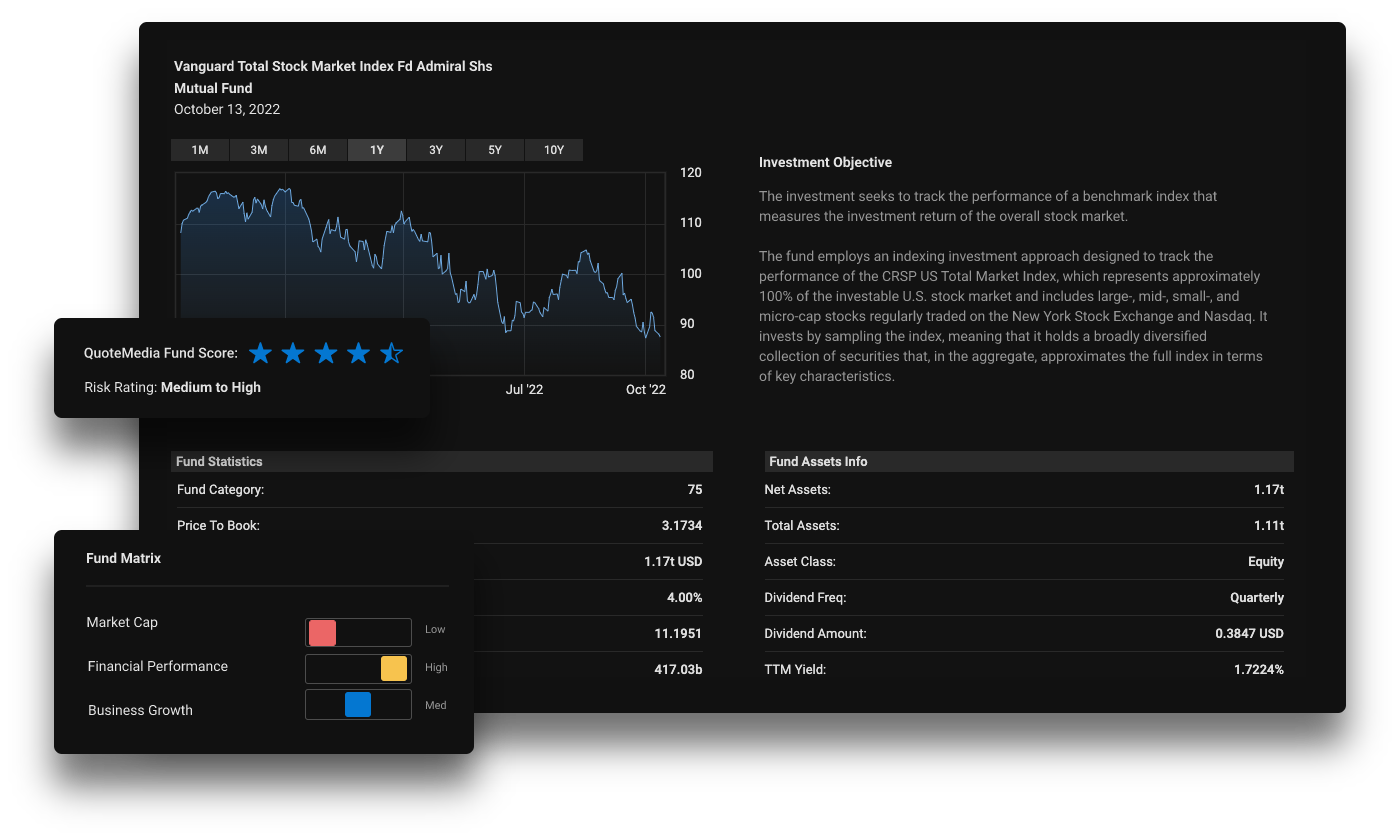Show the 3Y price history
Viewport: 1400px width, 840px height.
pos(436,150)
